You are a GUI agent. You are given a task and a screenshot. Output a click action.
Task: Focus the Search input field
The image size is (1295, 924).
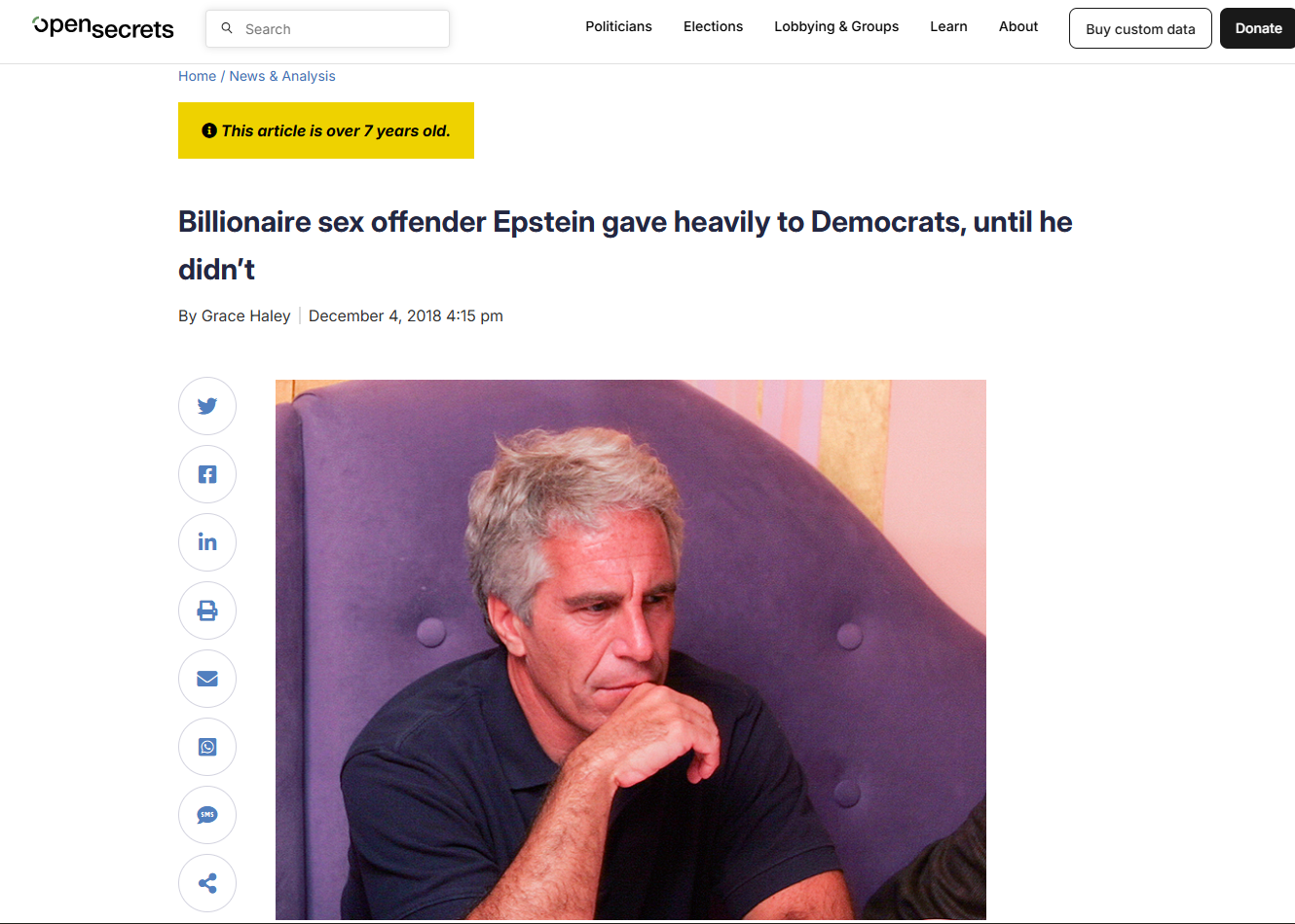pos(327,29)
